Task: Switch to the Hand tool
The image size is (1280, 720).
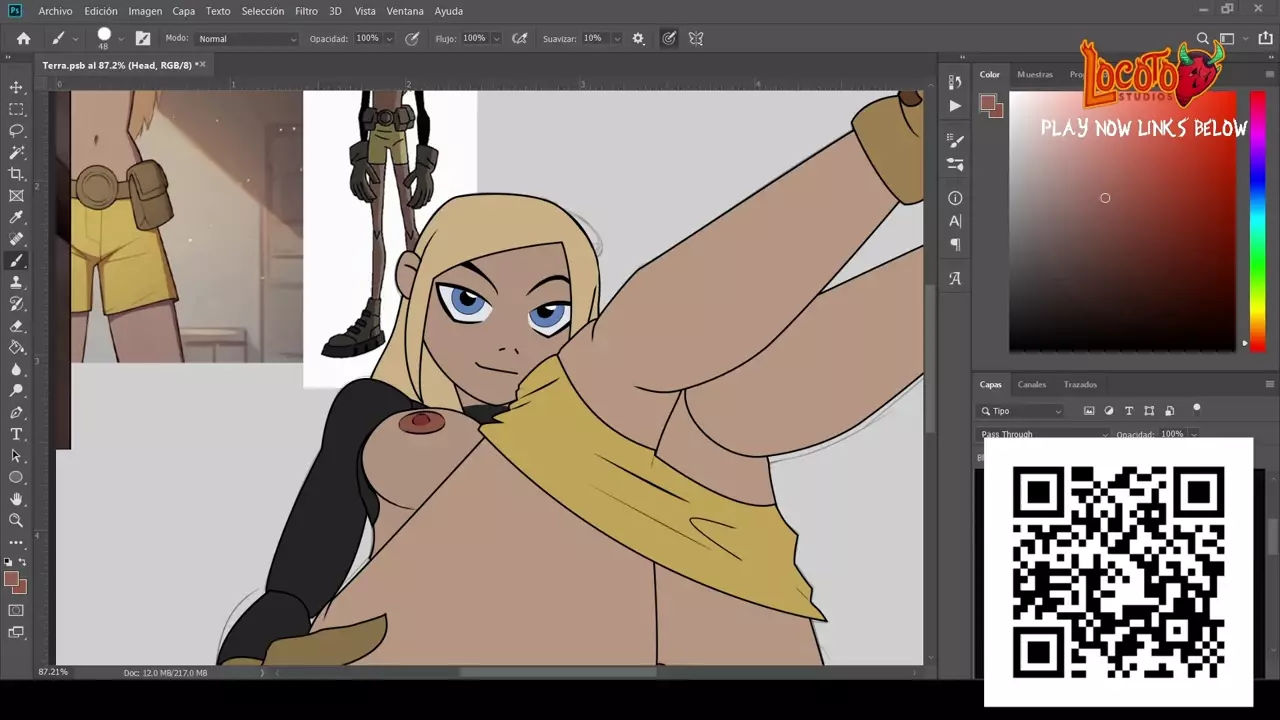Action: click(16, 499)
